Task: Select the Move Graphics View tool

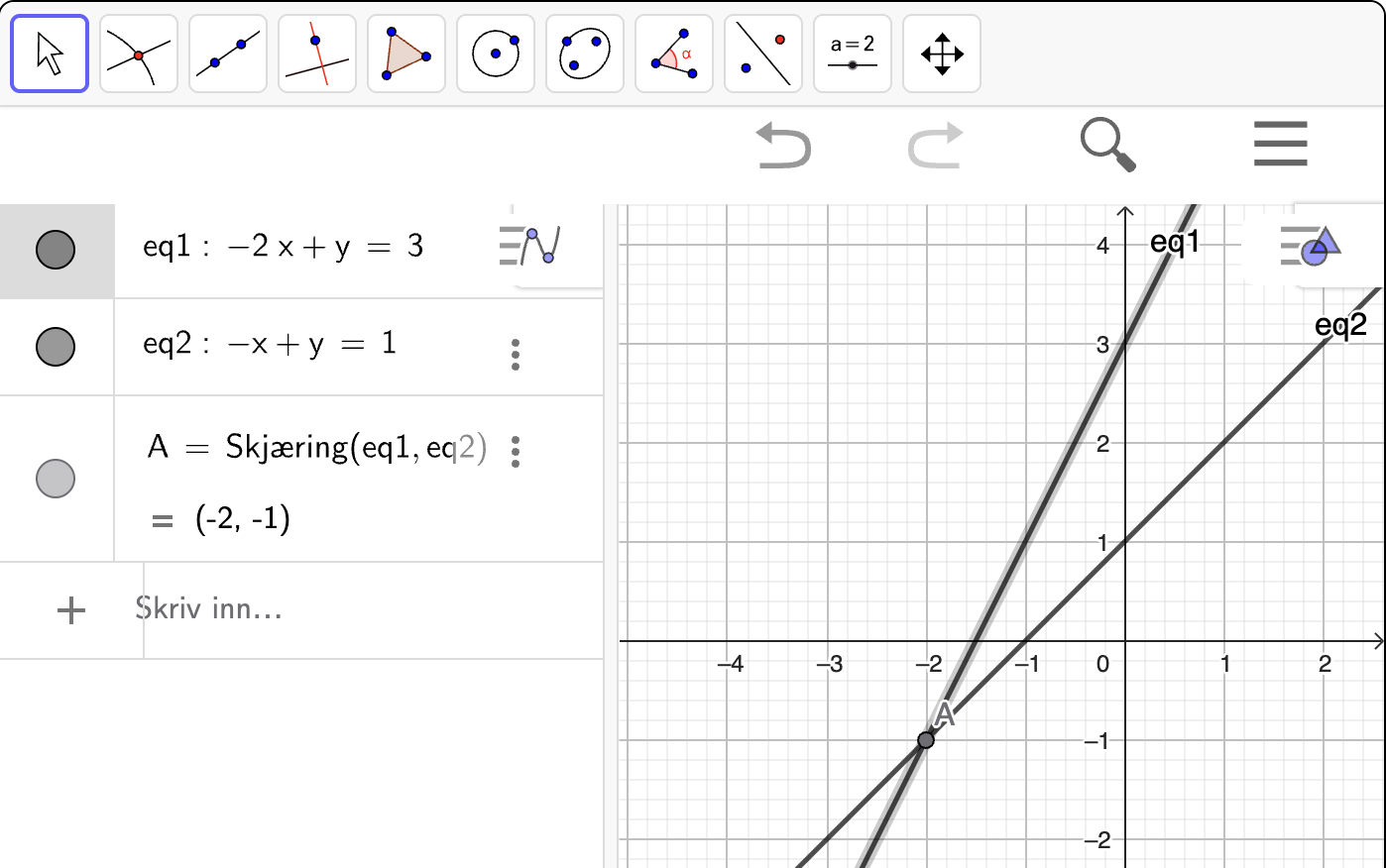Action: click(x=942, y=54)
